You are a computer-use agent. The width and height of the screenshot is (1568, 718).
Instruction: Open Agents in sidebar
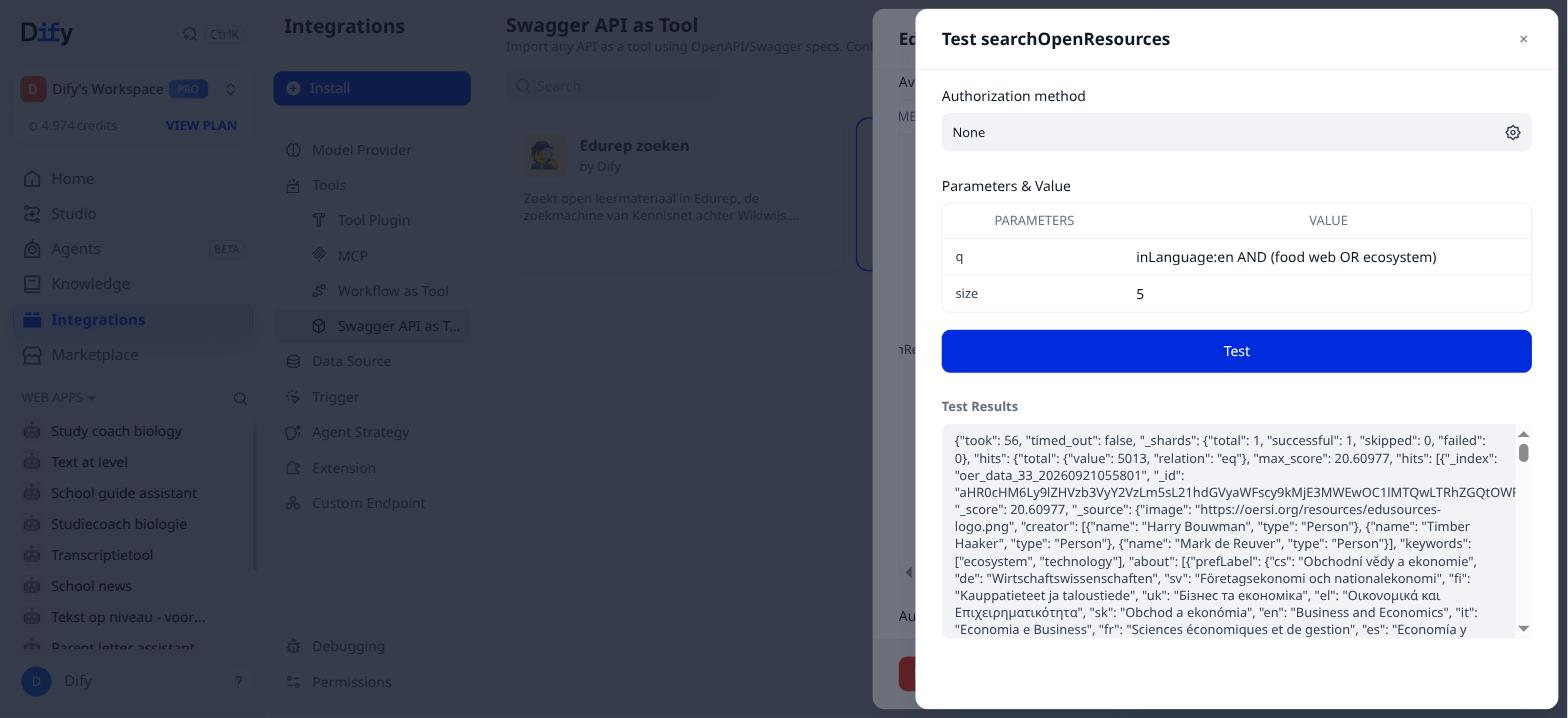(132, 249)
